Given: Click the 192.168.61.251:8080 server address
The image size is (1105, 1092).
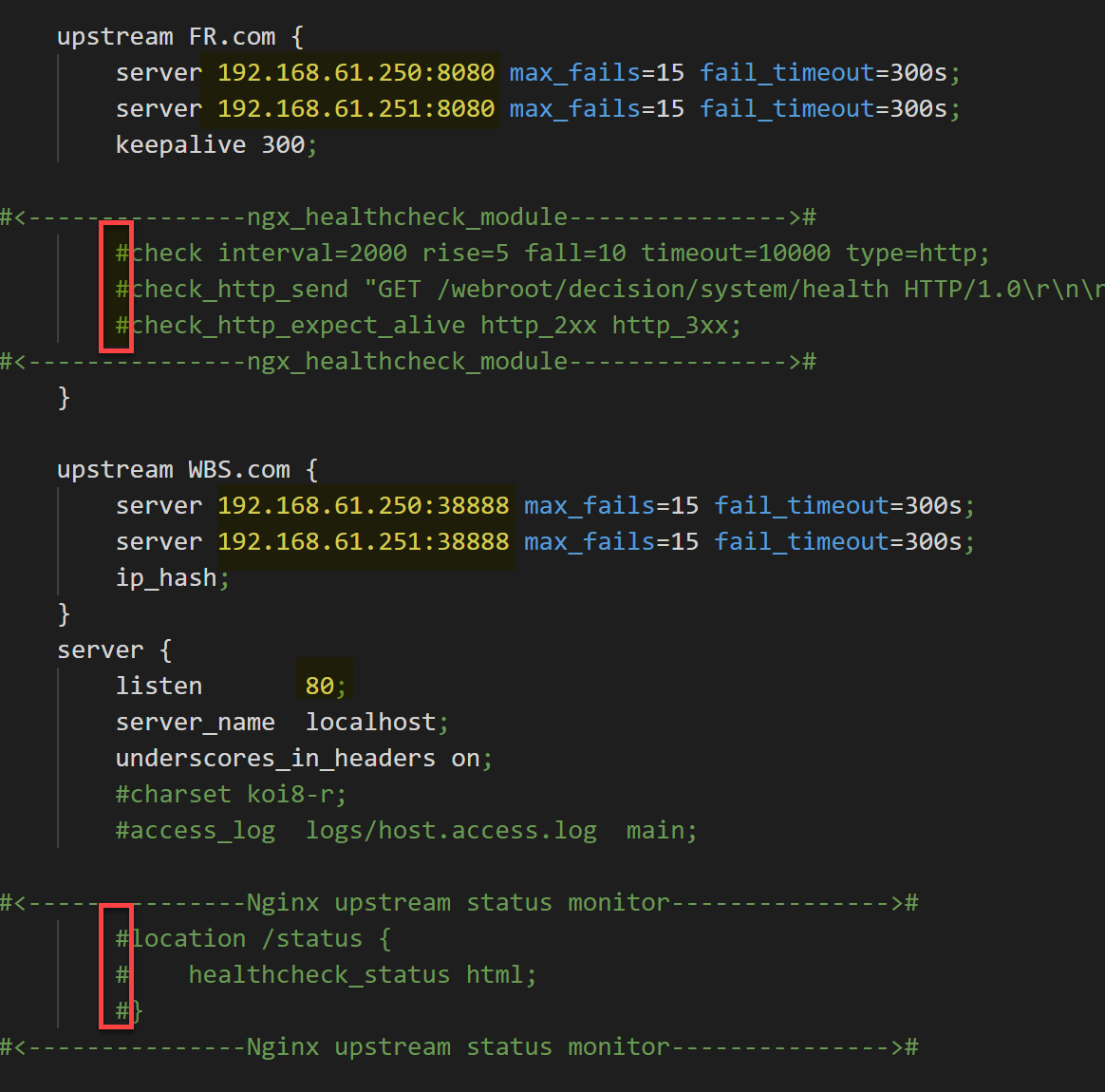Looking at the screenshot, I should coord(356,109).
